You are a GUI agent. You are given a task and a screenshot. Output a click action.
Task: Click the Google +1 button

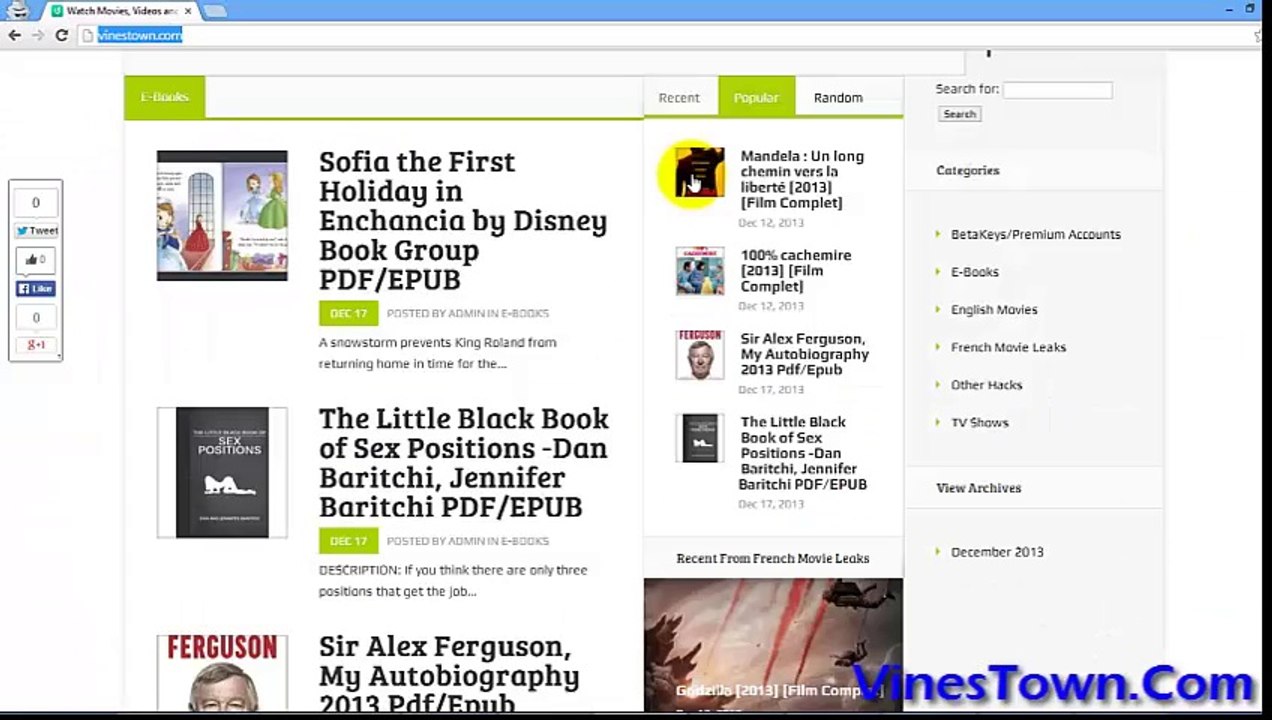[x=36, y=345]
